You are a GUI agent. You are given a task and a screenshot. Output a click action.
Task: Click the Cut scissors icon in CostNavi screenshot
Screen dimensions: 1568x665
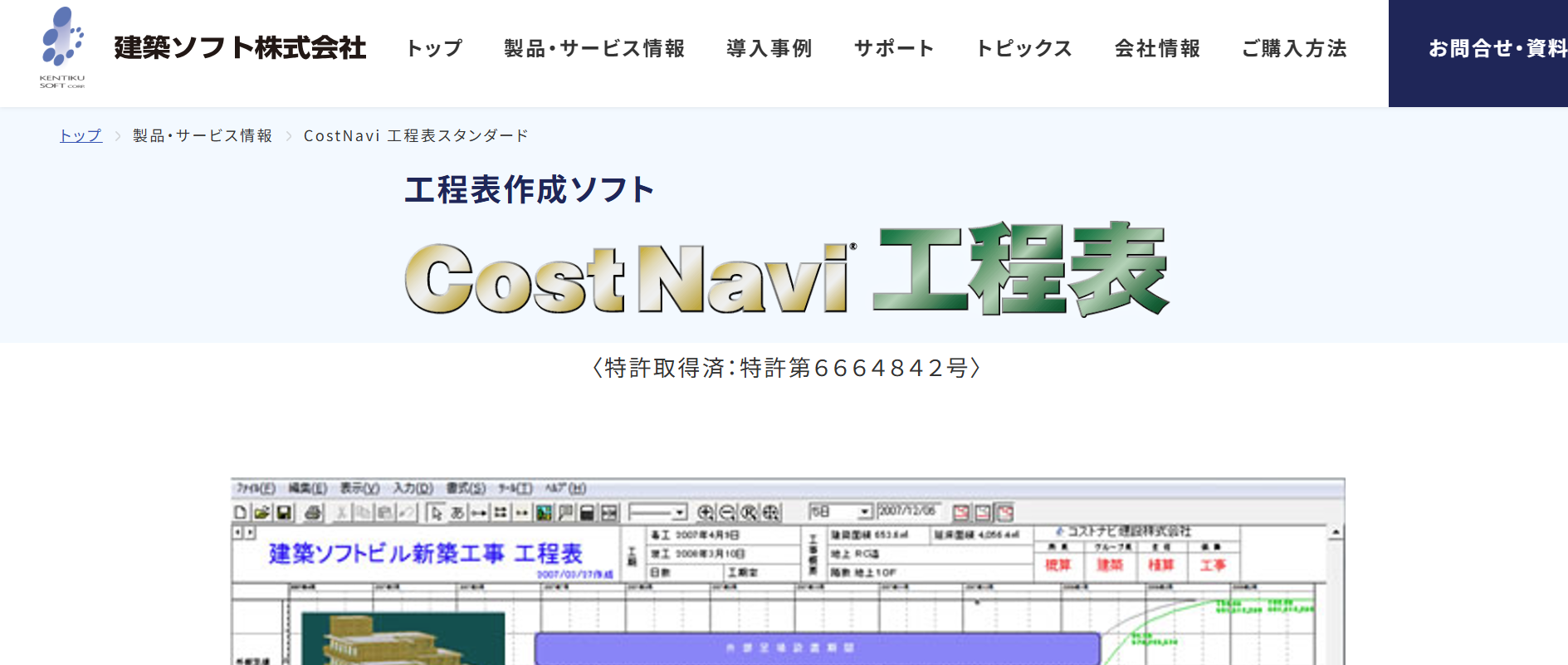tap(341, 512)
